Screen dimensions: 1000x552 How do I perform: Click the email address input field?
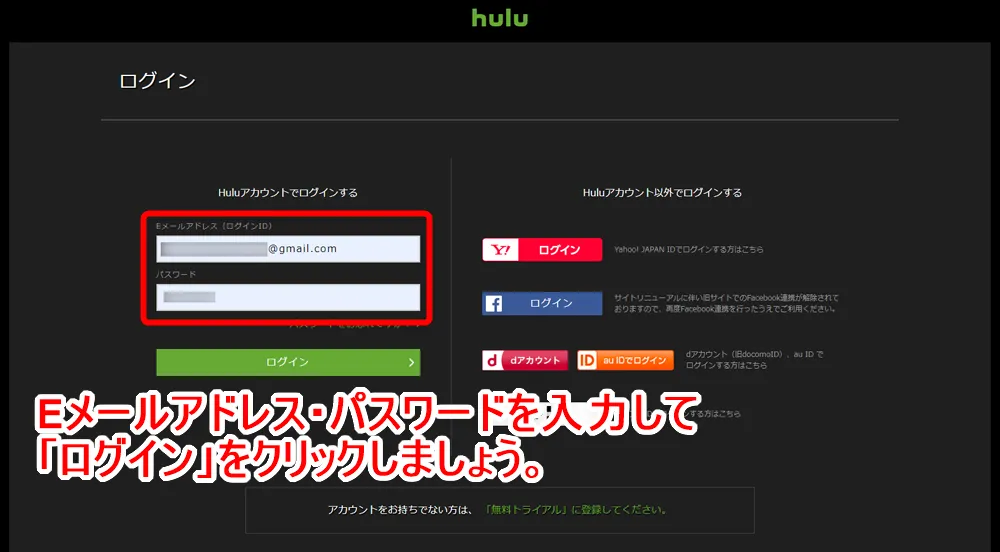pyautogui.click(x=288, y=249)
